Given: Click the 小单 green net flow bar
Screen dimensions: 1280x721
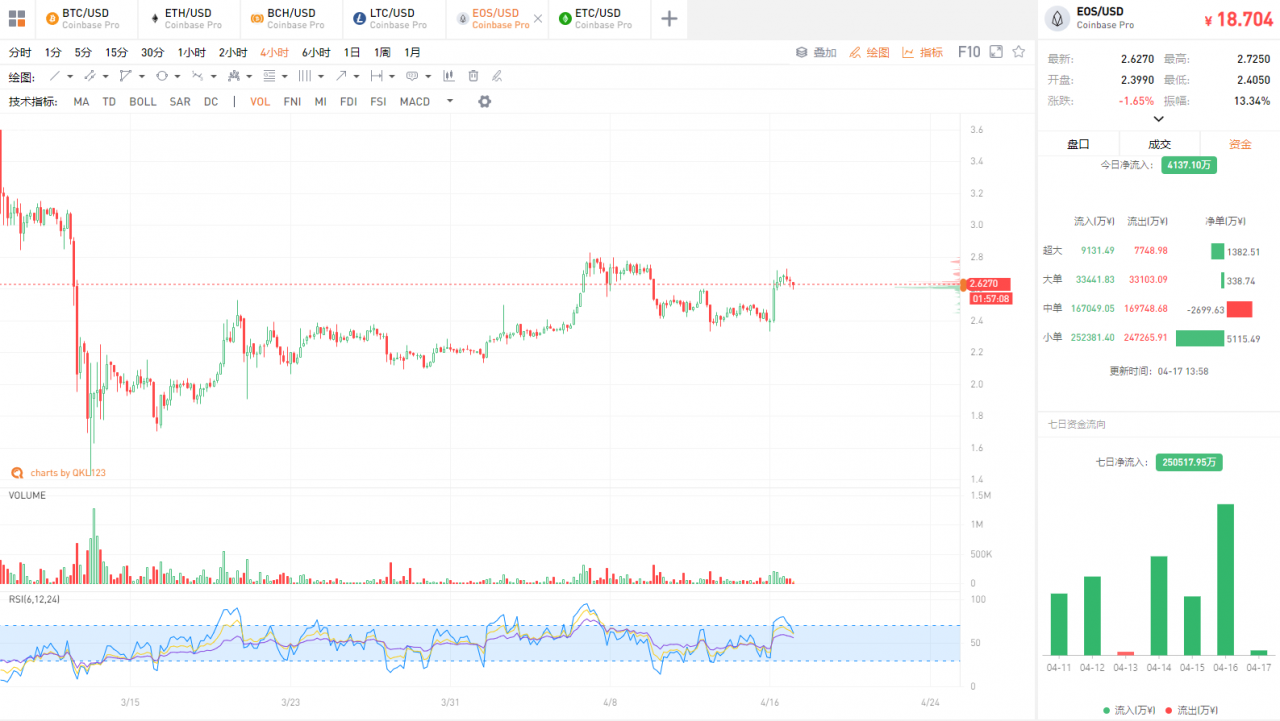Looking at the screenshot, I should (x=1200, y=338).
